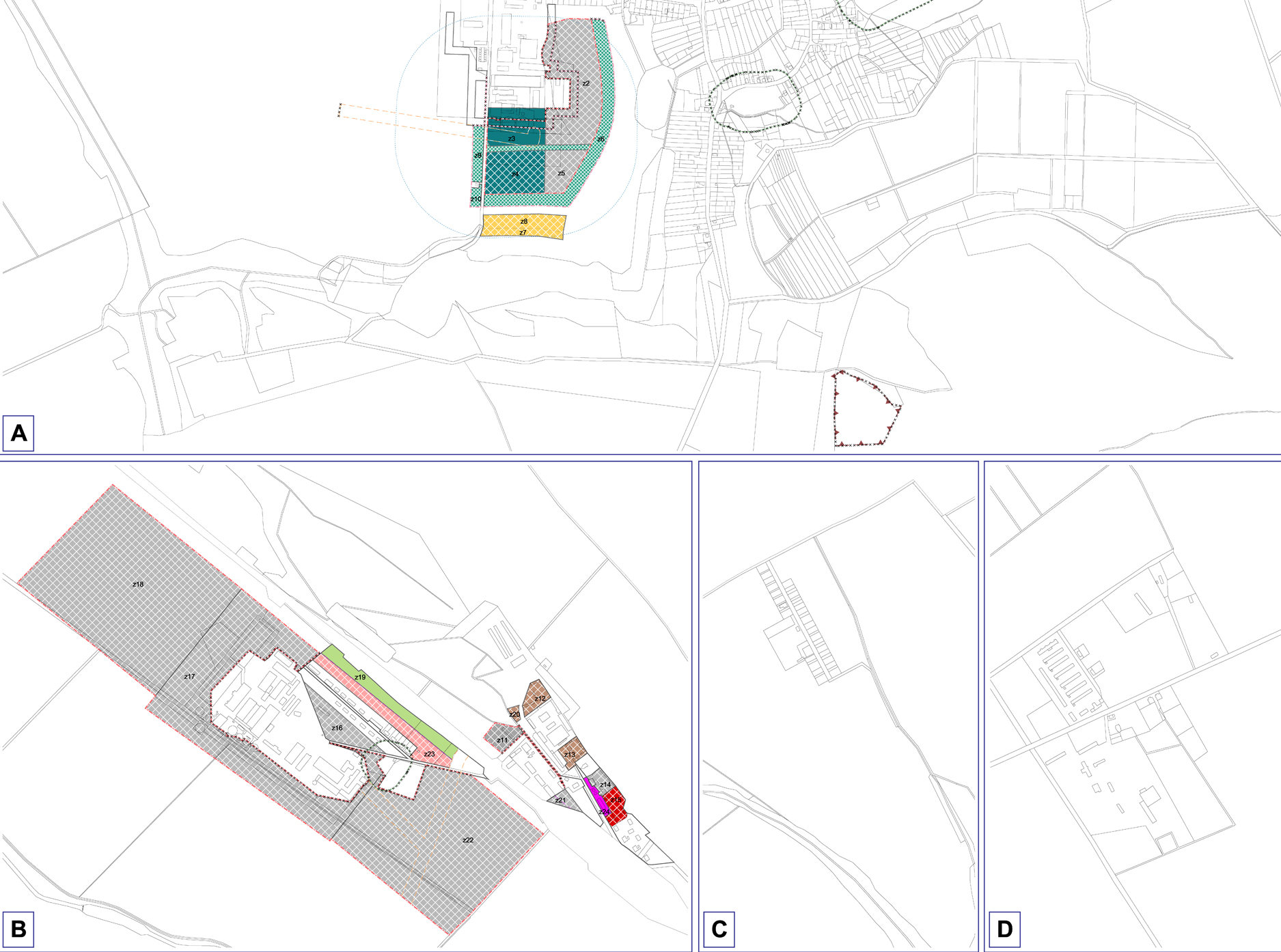This screenshot has width=1281, height=952.
Task: Click the panel A label box
Action: click(x=18, y=433)
